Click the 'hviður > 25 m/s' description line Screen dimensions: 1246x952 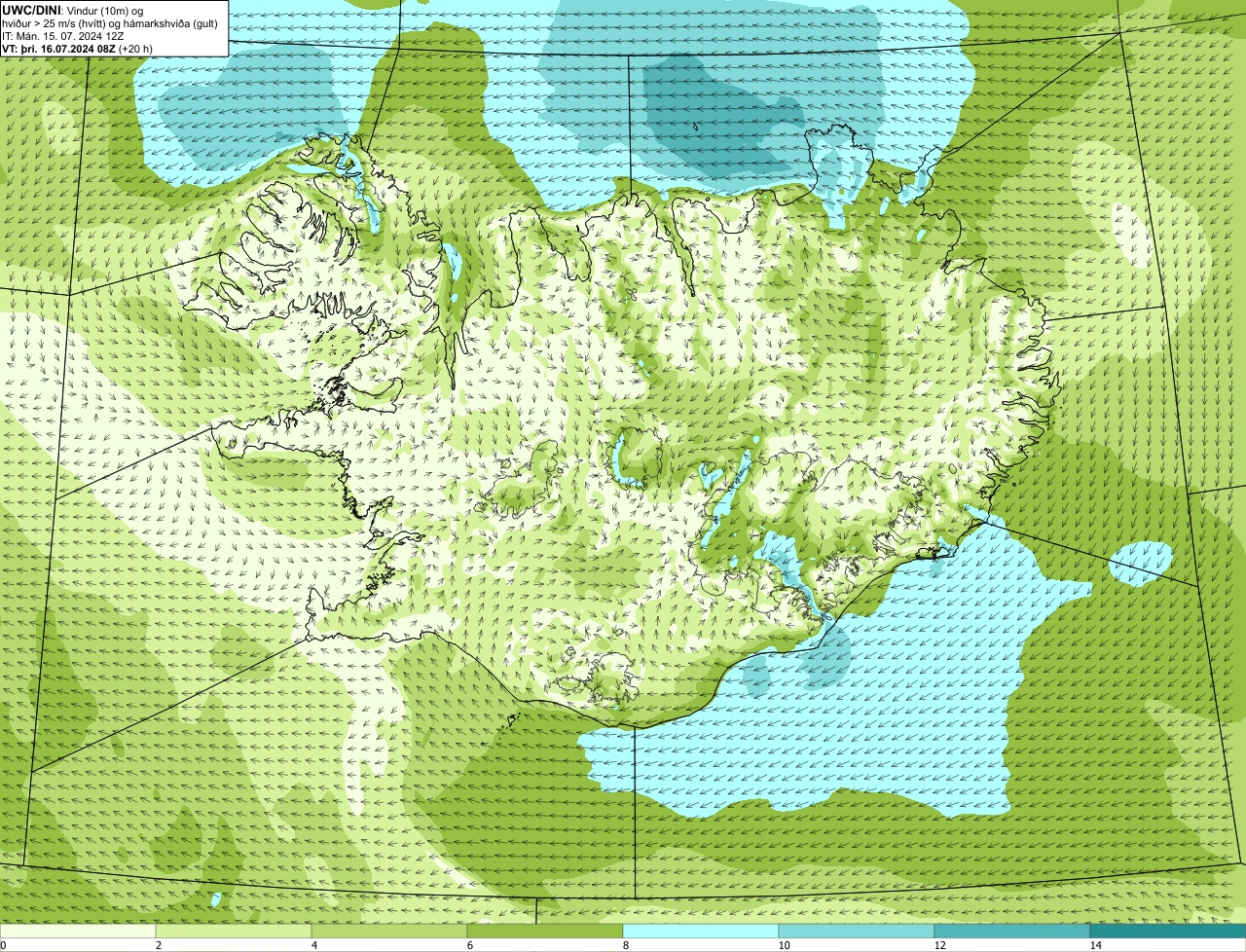tap(109, 23)
